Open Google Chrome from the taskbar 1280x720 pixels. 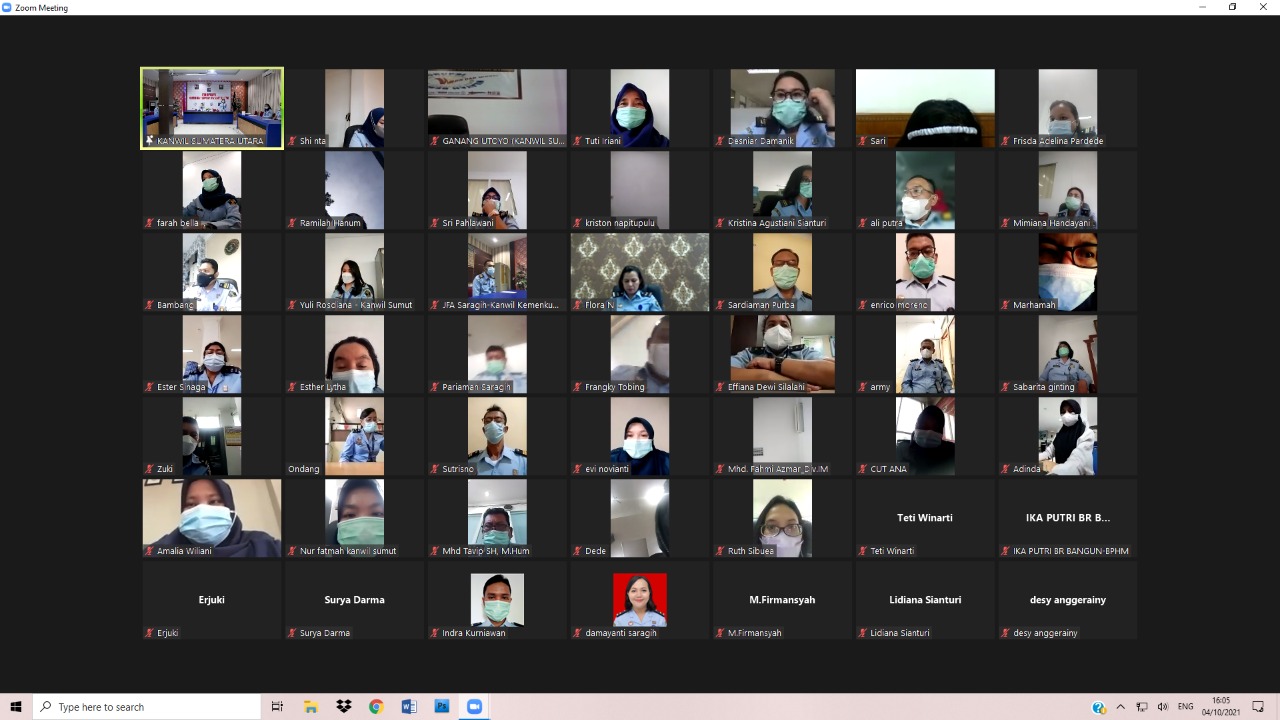coord(376,707)
